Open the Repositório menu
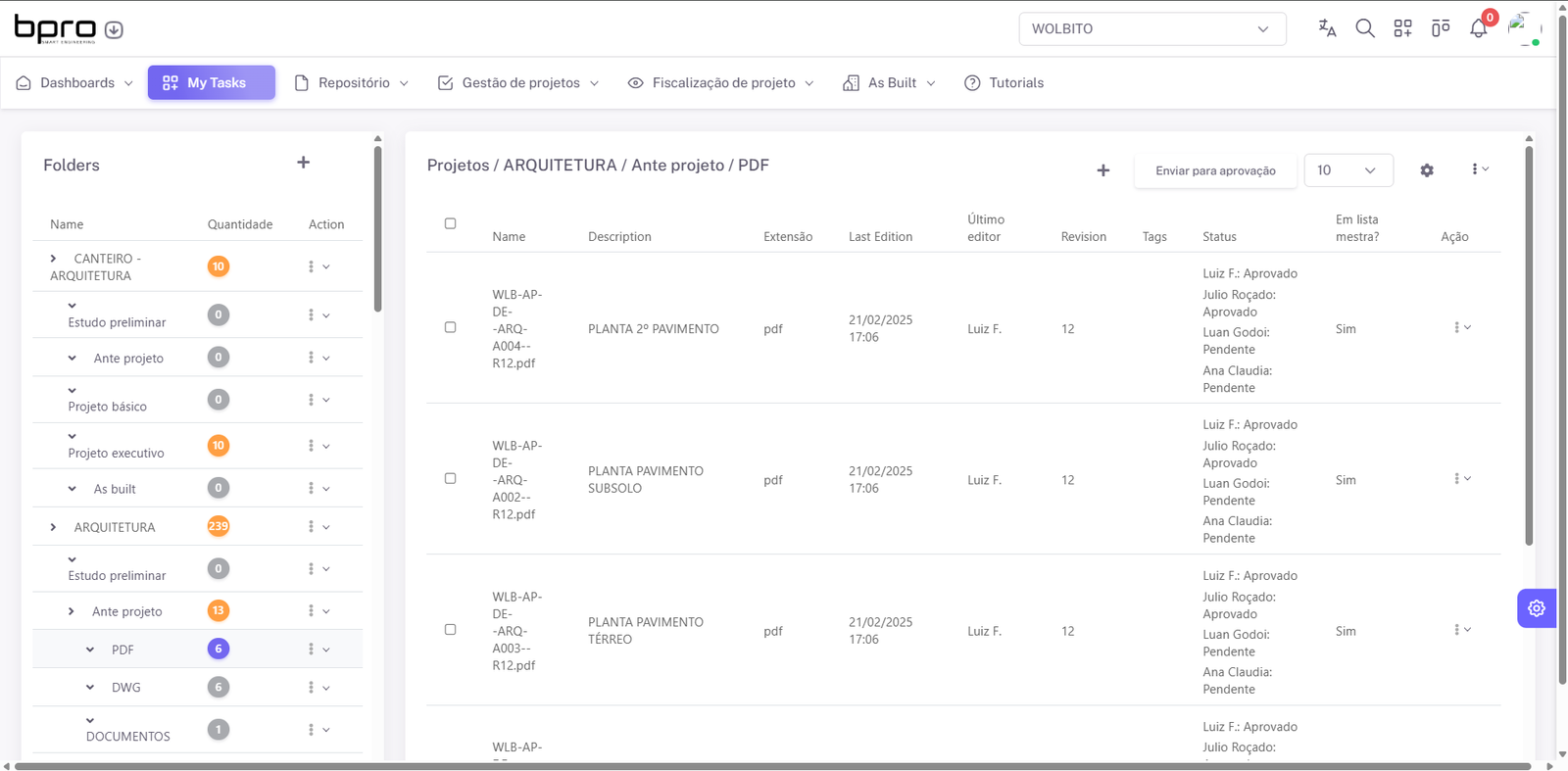Viewport: 1568px width, 771px height. click(x=352, y=83)
